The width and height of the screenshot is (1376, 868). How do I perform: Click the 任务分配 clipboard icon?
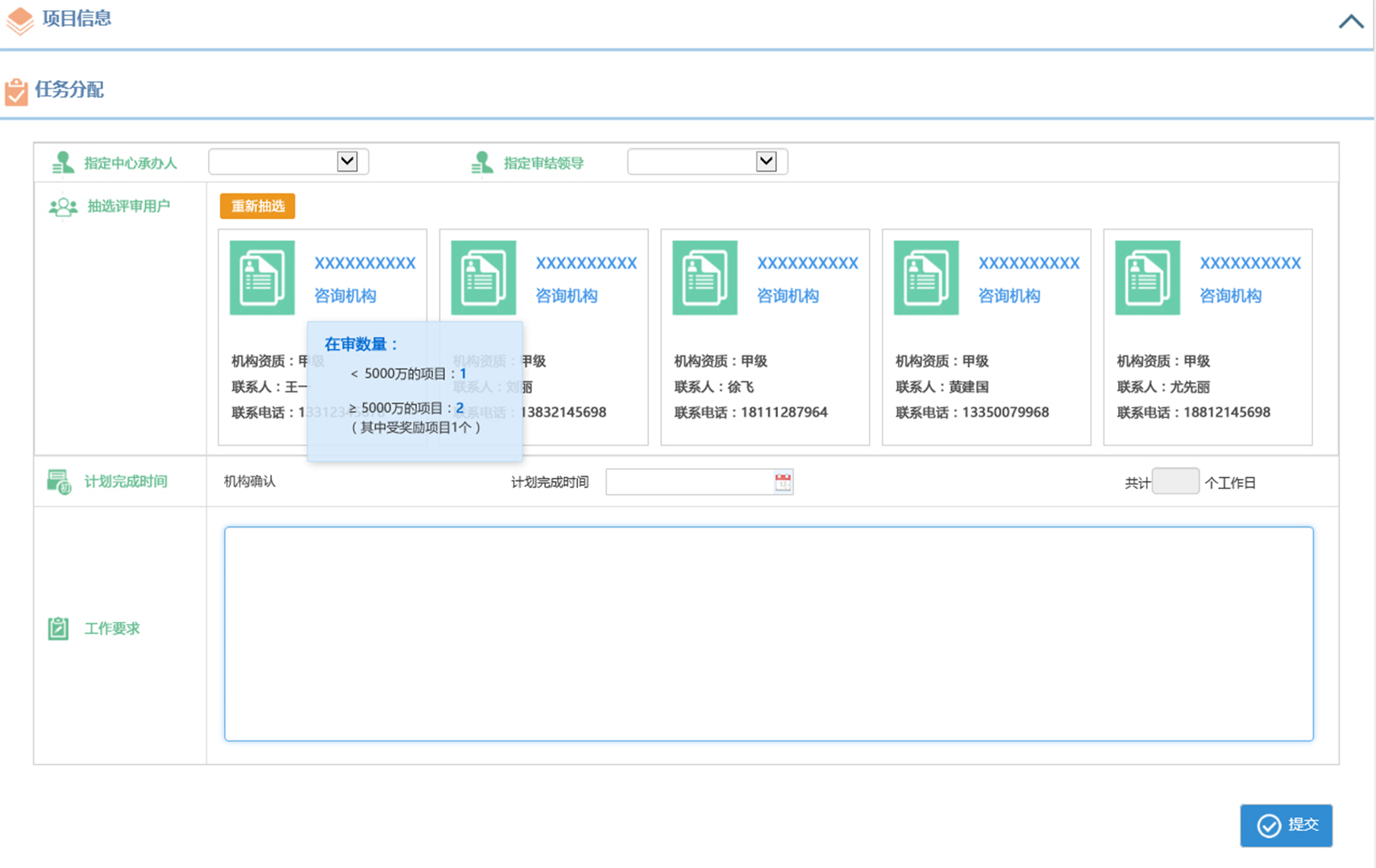(16, 91)
